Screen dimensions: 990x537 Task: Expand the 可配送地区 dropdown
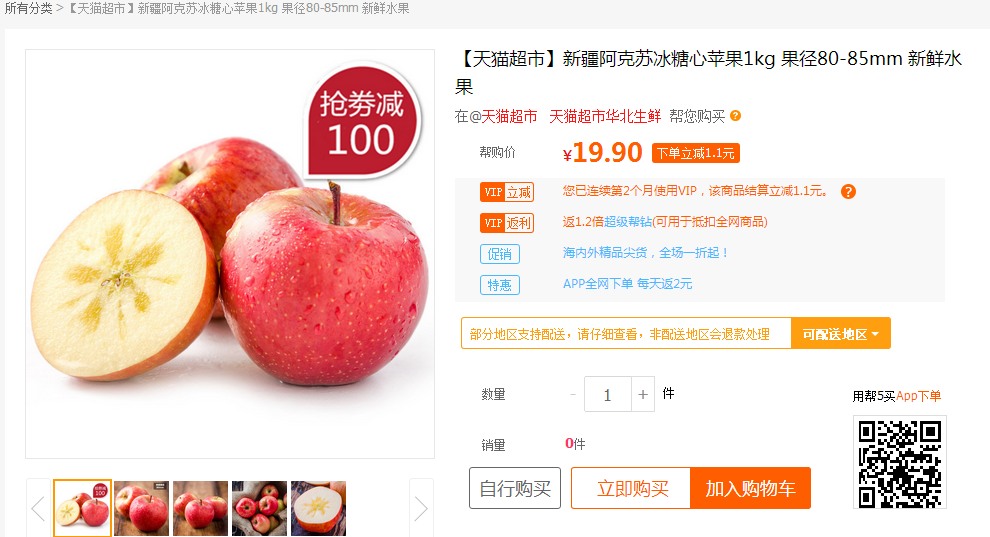(x=840, y=334)
